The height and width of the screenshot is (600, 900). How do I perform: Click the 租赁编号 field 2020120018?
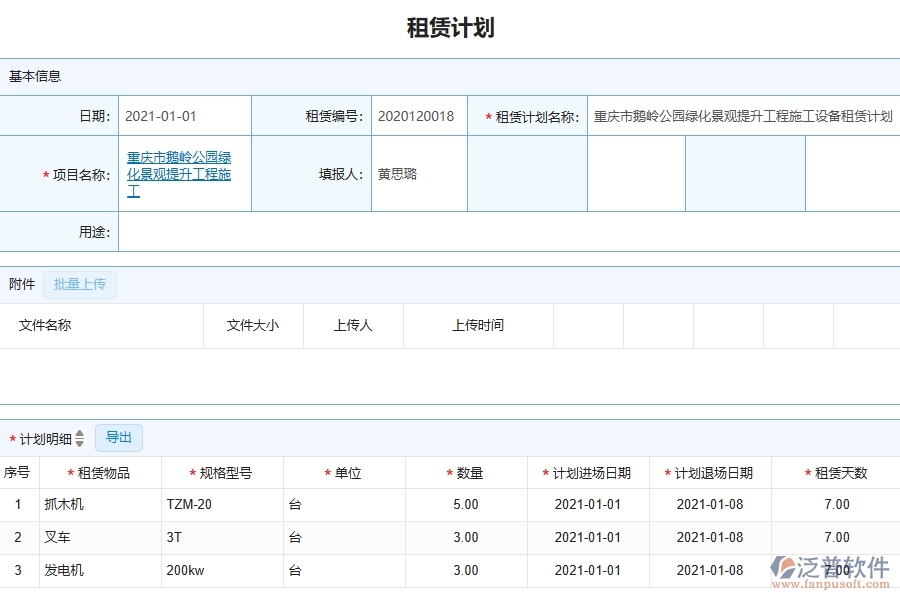pyautogui.click(x=418, y=116)
